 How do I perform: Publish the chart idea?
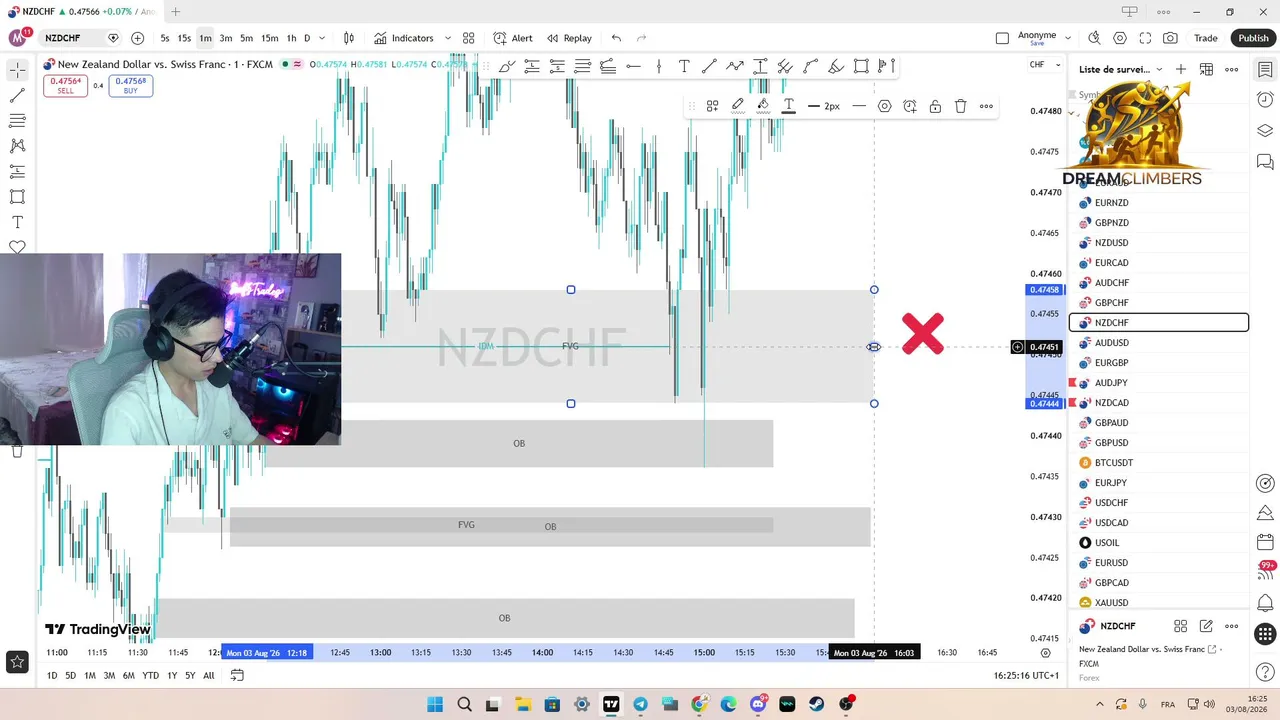click(1253, 38)
